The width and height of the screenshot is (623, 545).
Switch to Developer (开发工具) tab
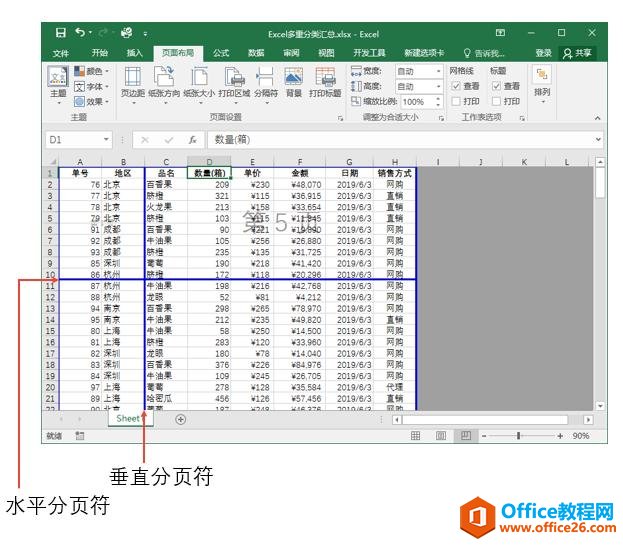[x=370, y=53]
